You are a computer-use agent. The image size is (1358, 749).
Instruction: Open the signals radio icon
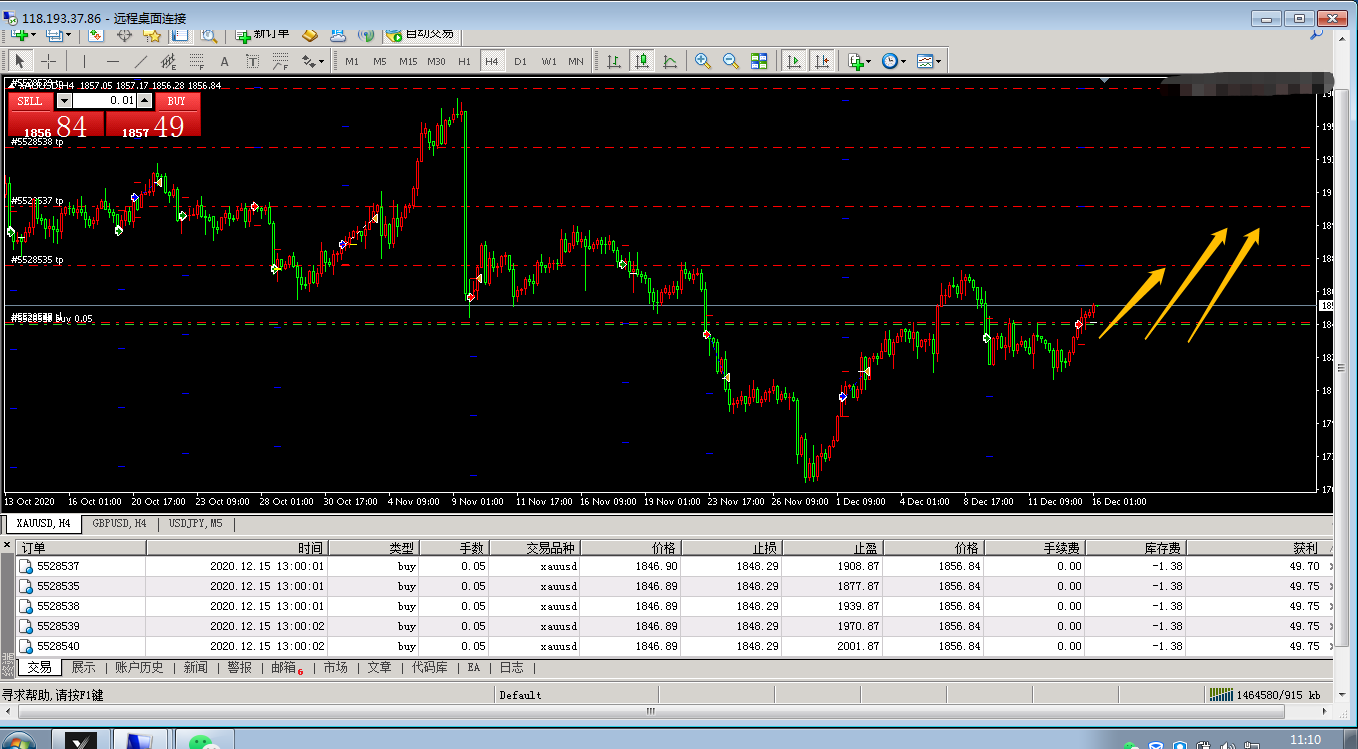click(x=366, y=35)
